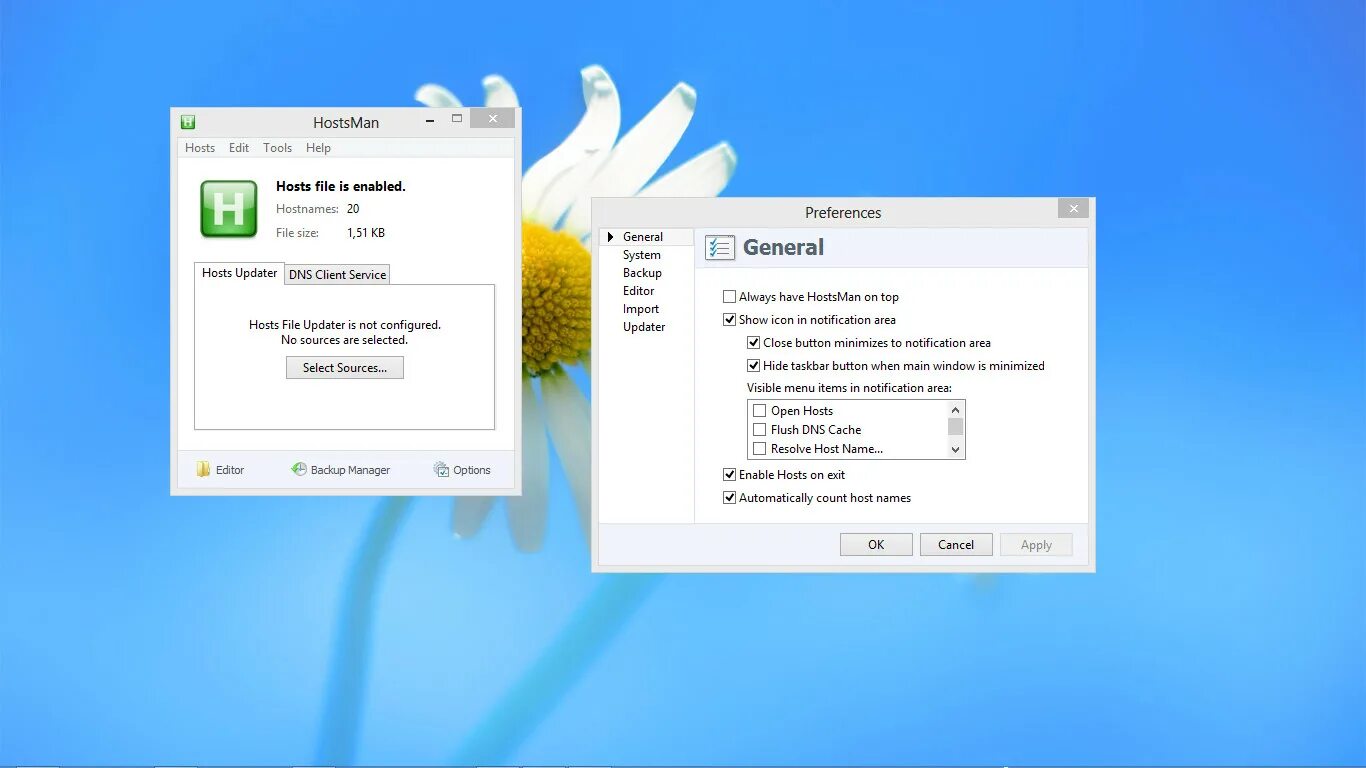1366x768 pixels.
Task: Select the Updater preferences category
Action: click(643, 326)
